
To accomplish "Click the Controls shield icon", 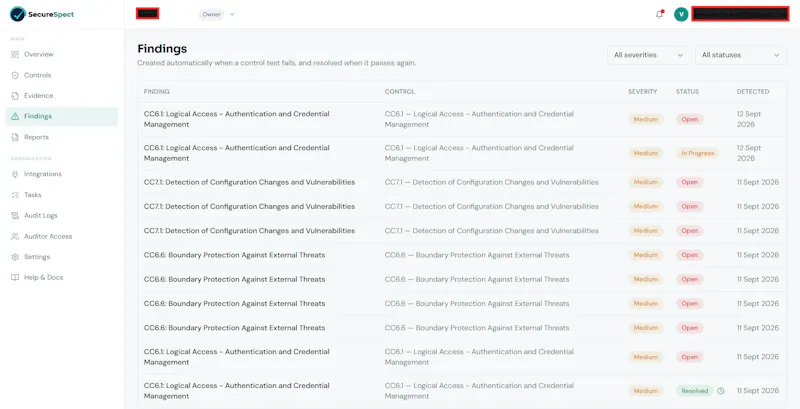I will point(15,75).
